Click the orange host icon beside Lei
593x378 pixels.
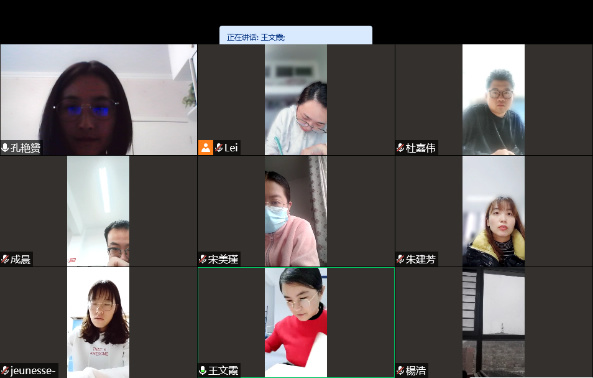pyautogui.click(x=206, y=147)
